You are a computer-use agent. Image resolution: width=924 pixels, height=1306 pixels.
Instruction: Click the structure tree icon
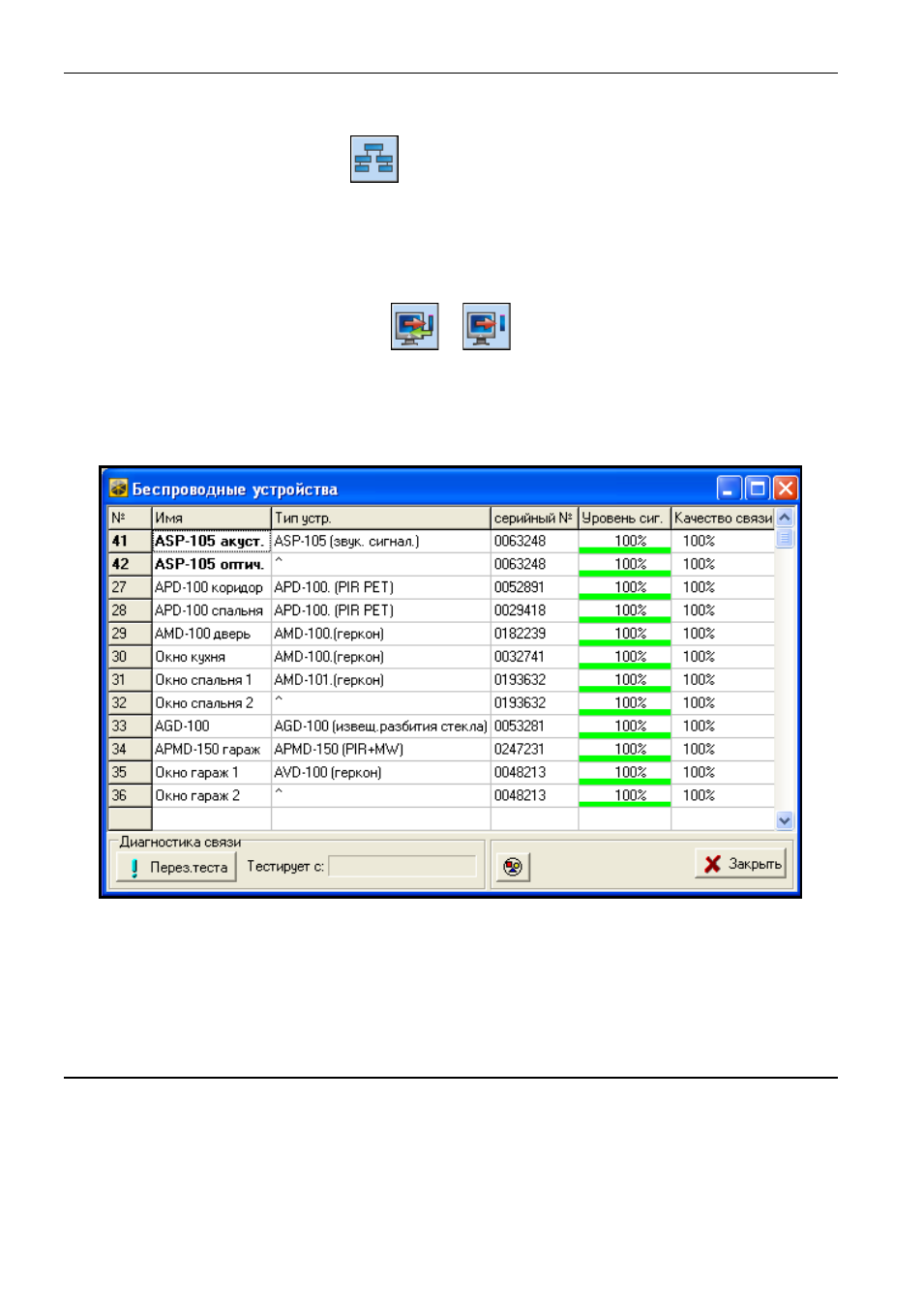click(373, 159)
